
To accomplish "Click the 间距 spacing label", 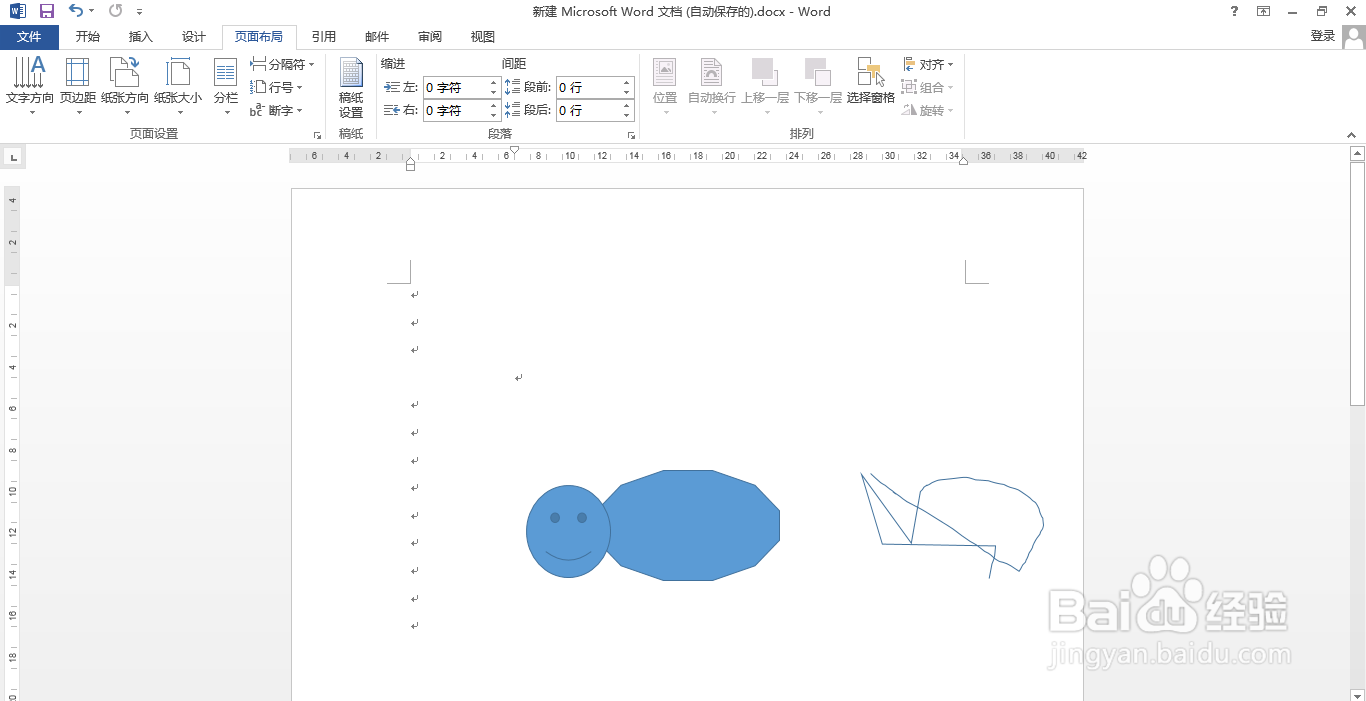I will [514, 64].
